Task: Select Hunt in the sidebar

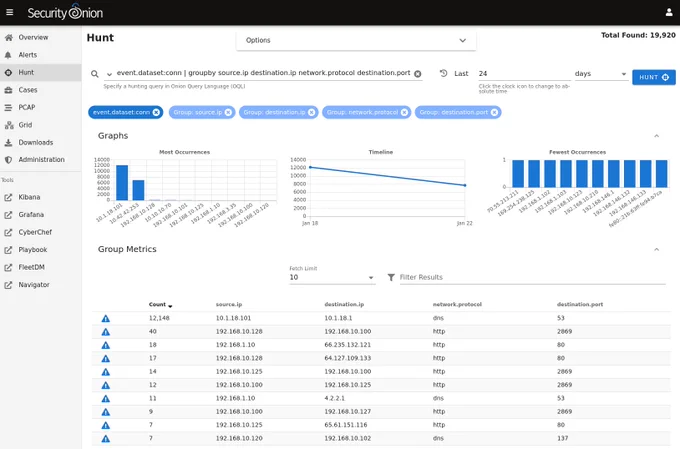Action: (x=40, y=72)
